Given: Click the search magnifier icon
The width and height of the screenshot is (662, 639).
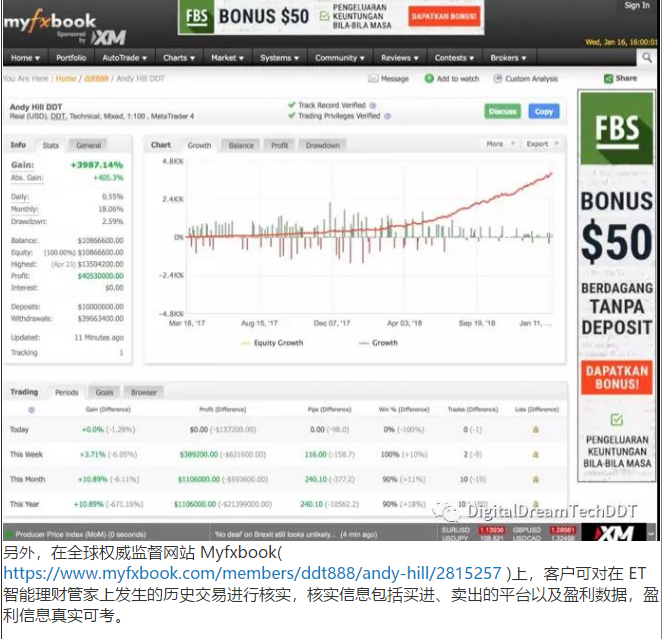Looking at the screenshot, I should [647, 57].
